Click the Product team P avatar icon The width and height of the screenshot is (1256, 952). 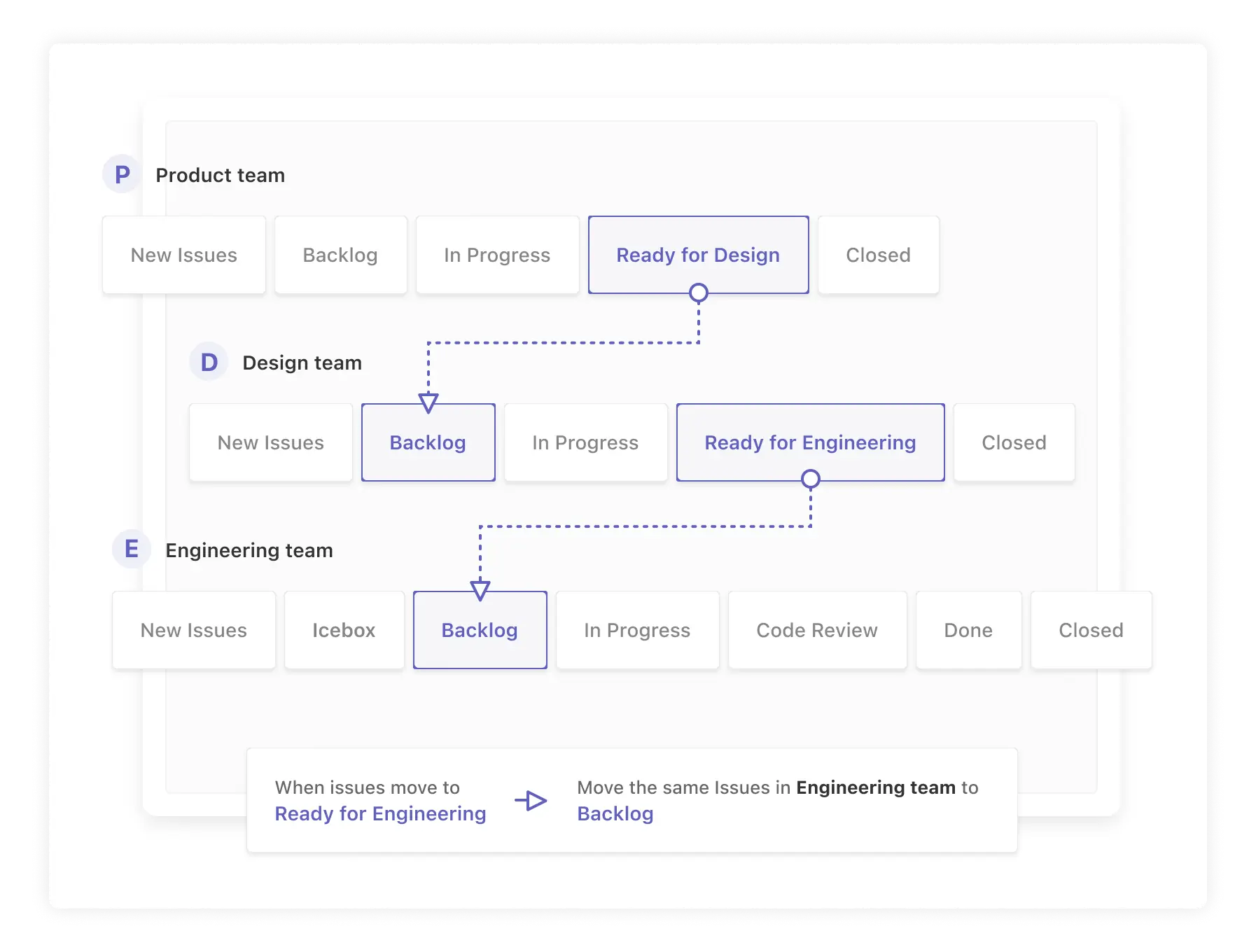122,174
